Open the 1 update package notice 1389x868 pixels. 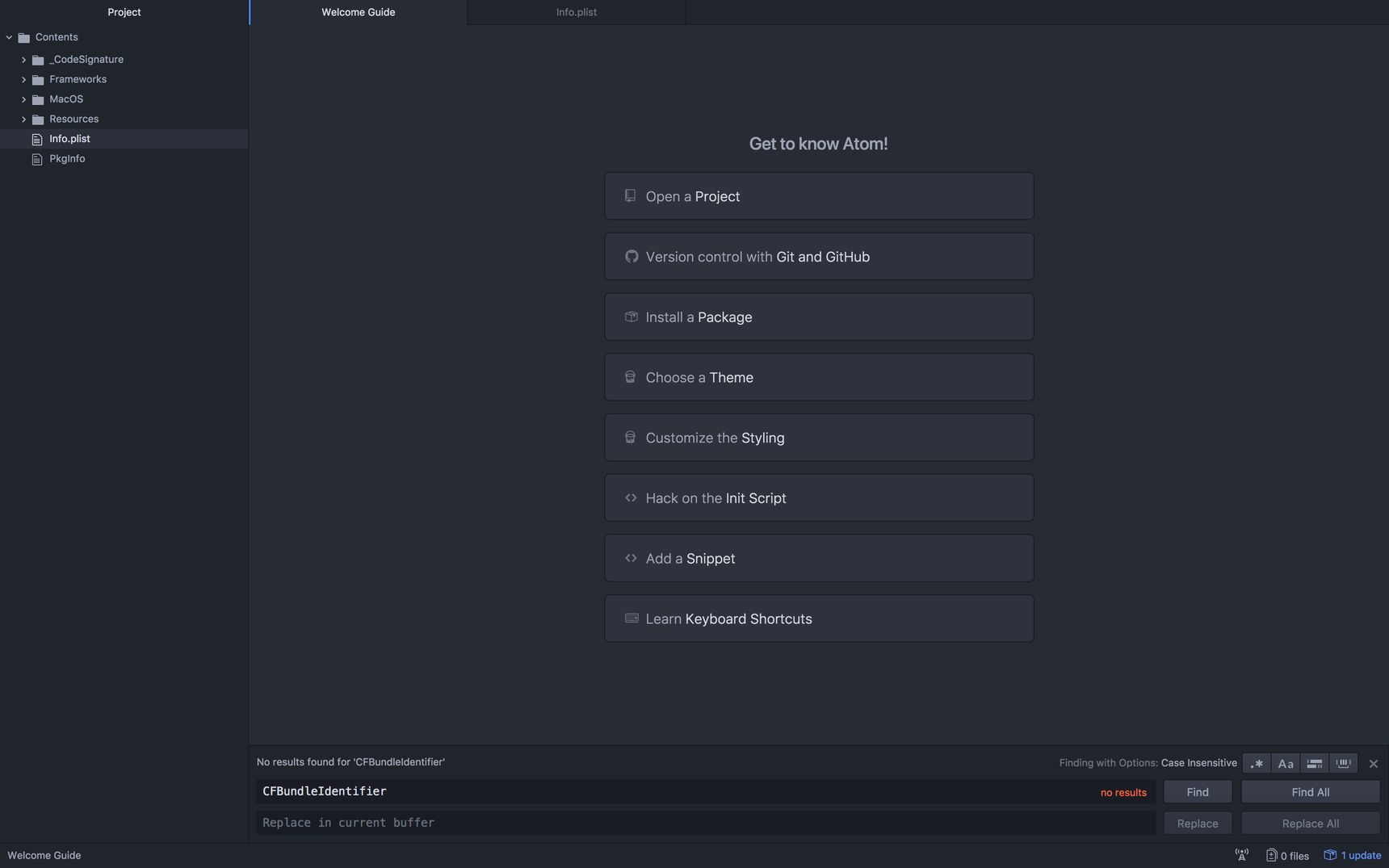tap(1353, 856)
